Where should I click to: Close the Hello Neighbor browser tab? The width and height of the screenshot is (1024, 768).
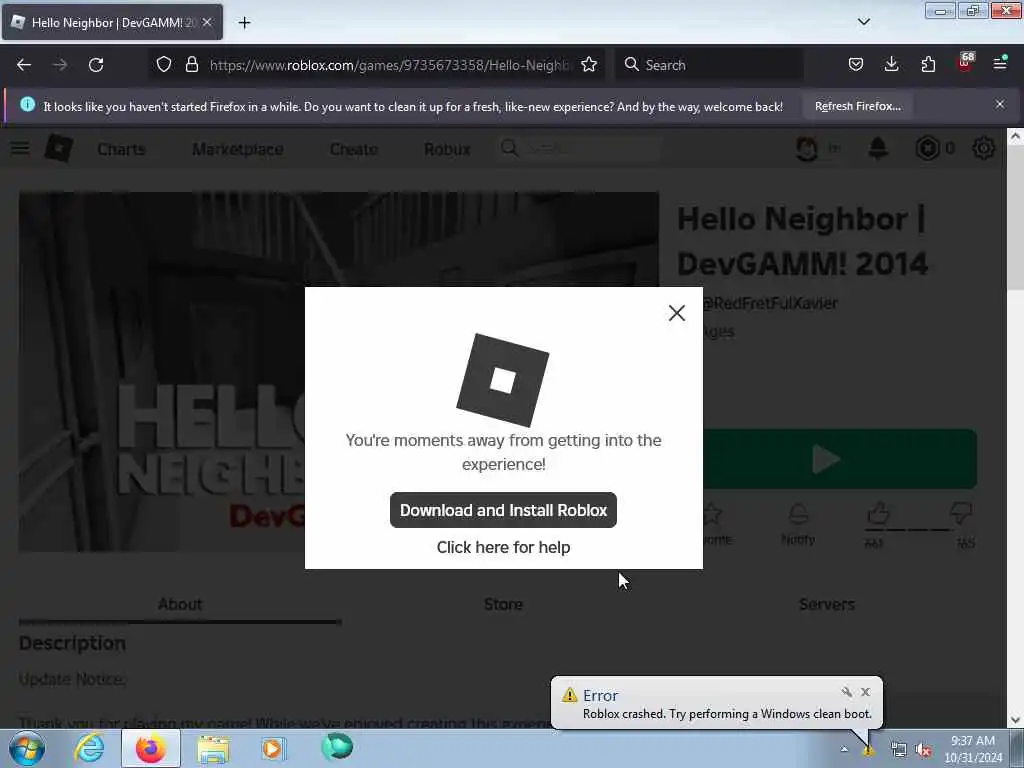coord(207,22)
